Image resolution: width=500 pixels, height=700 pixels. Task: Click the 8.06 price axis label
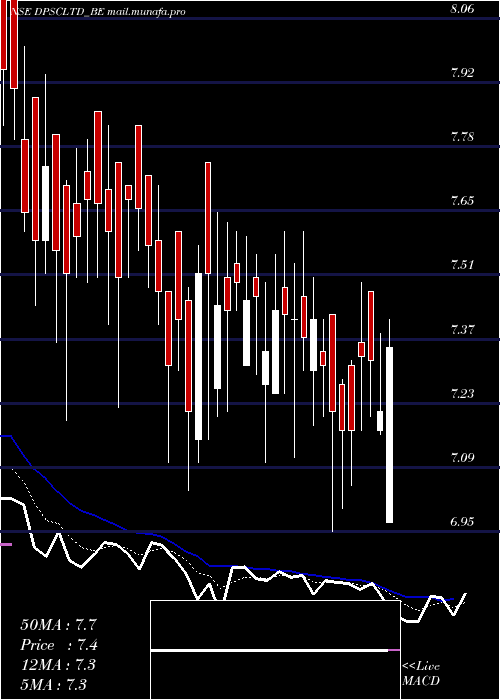[462, 9]
